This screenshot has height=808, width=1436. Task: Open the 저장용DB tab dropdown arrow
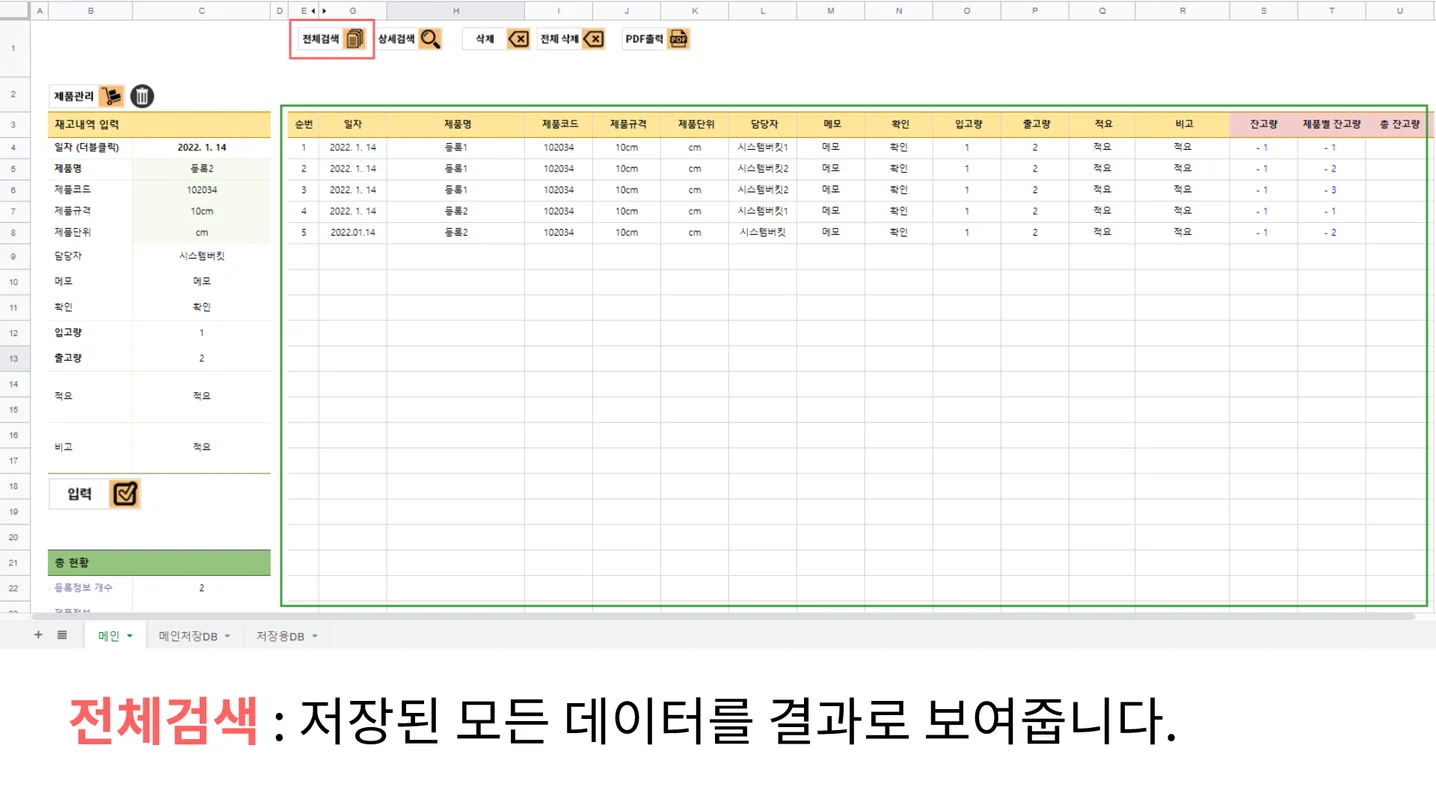click(x=315, y=636)
